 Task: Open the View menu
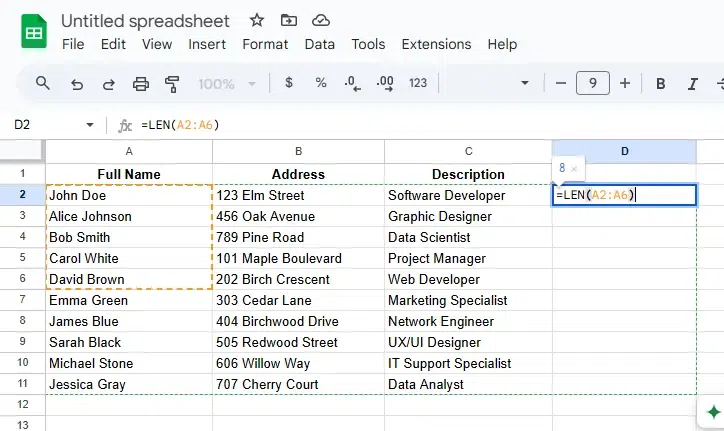157,44
